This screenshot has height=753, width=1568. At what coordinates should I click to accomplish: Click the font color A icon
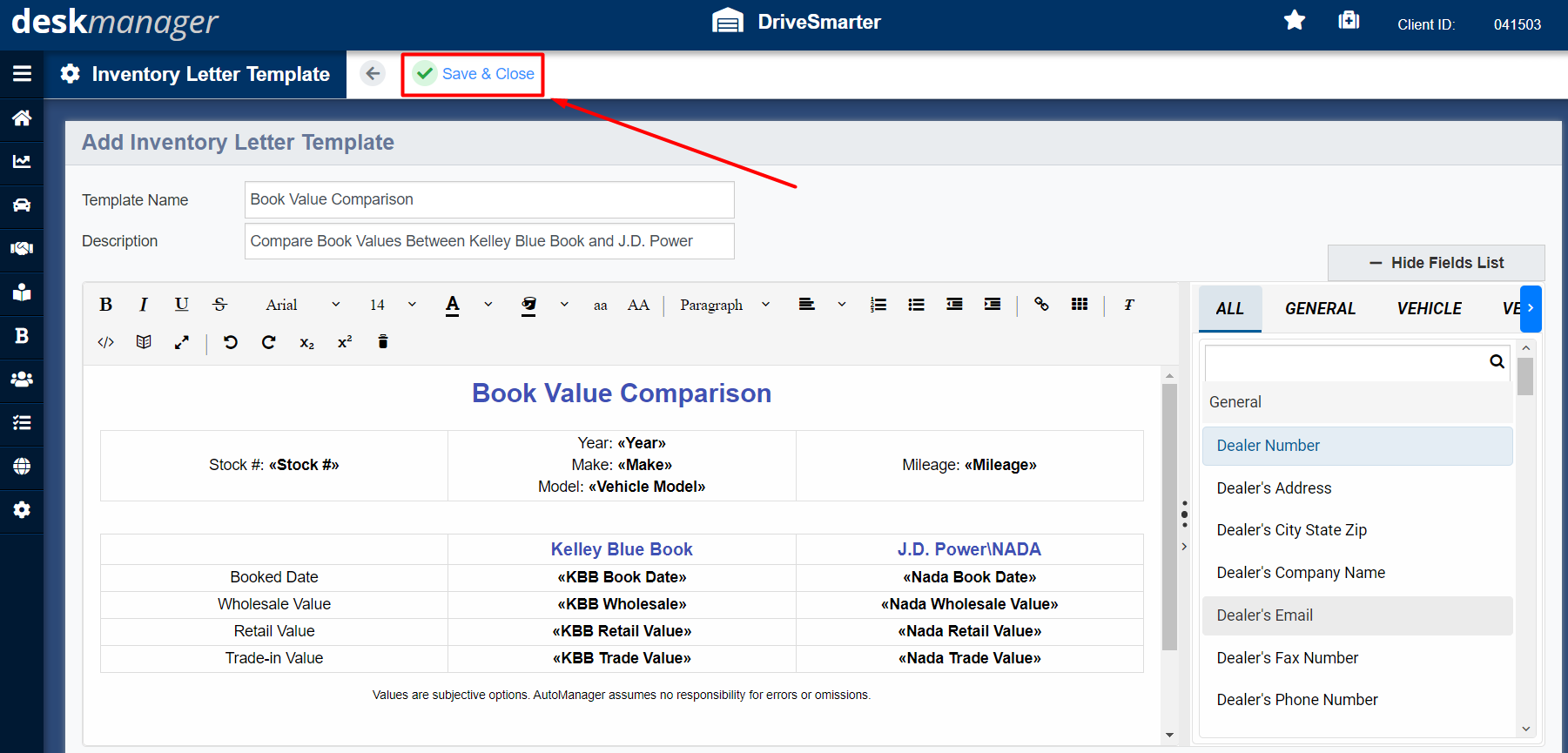[453, 306]
